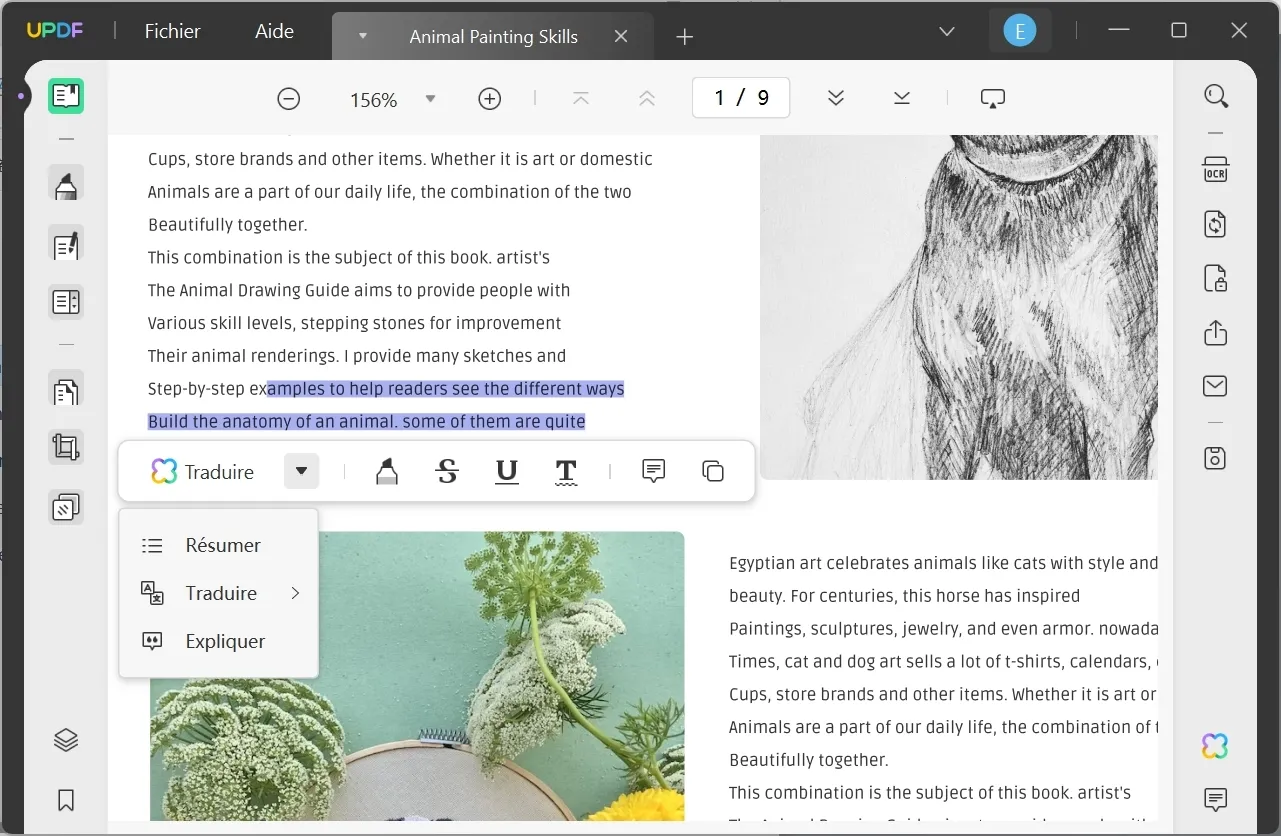Open the Protect PDF lock icon
Image resolution: width=1281 pixels, height=836 pixels.
pos(1216,278)
